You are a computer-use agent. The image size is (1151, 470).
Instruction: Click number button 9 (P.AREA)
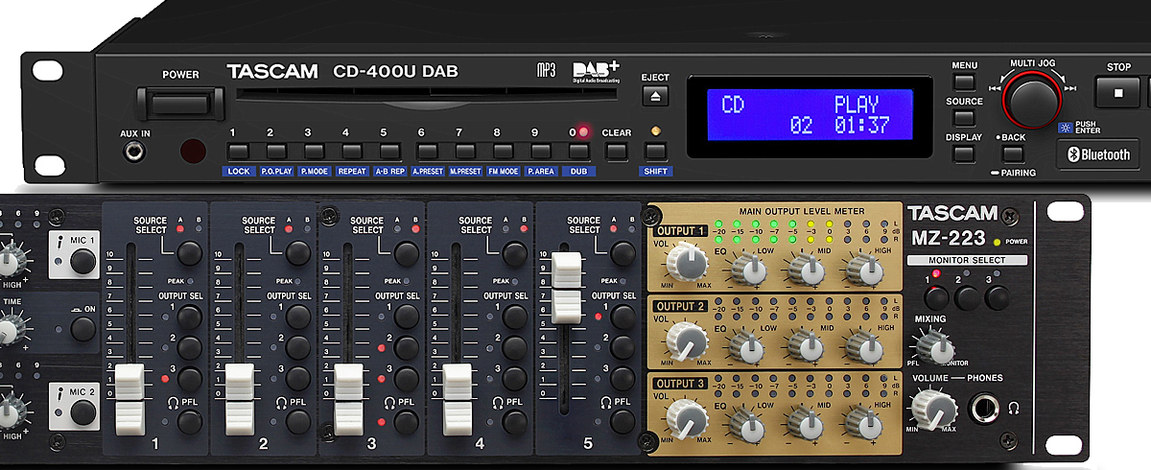pos(541,152)
